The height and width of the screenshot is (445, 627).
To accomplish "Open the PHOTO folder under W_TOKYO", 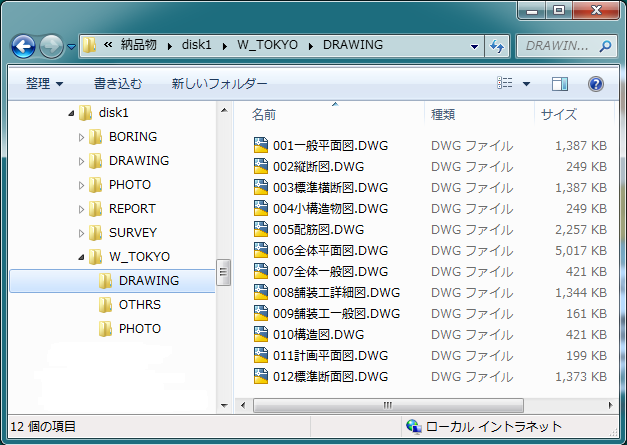I will click(x=139, y=329).
